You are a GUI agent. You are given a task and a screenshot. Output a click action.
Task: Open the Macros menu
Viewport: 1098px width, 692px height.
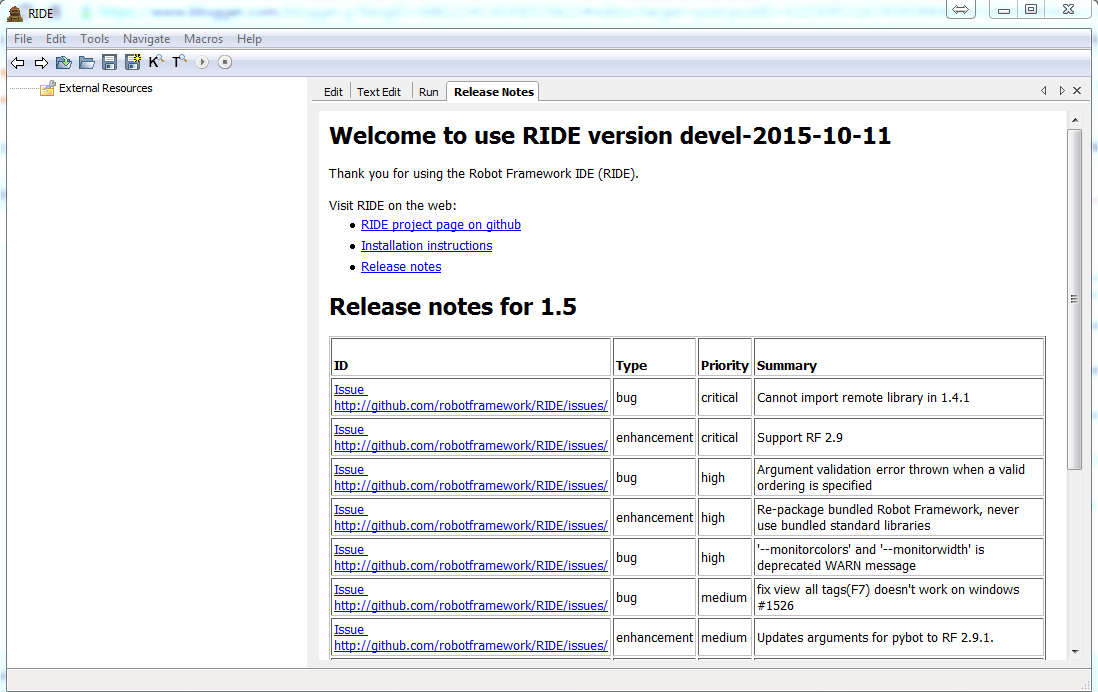pos(203,39)
